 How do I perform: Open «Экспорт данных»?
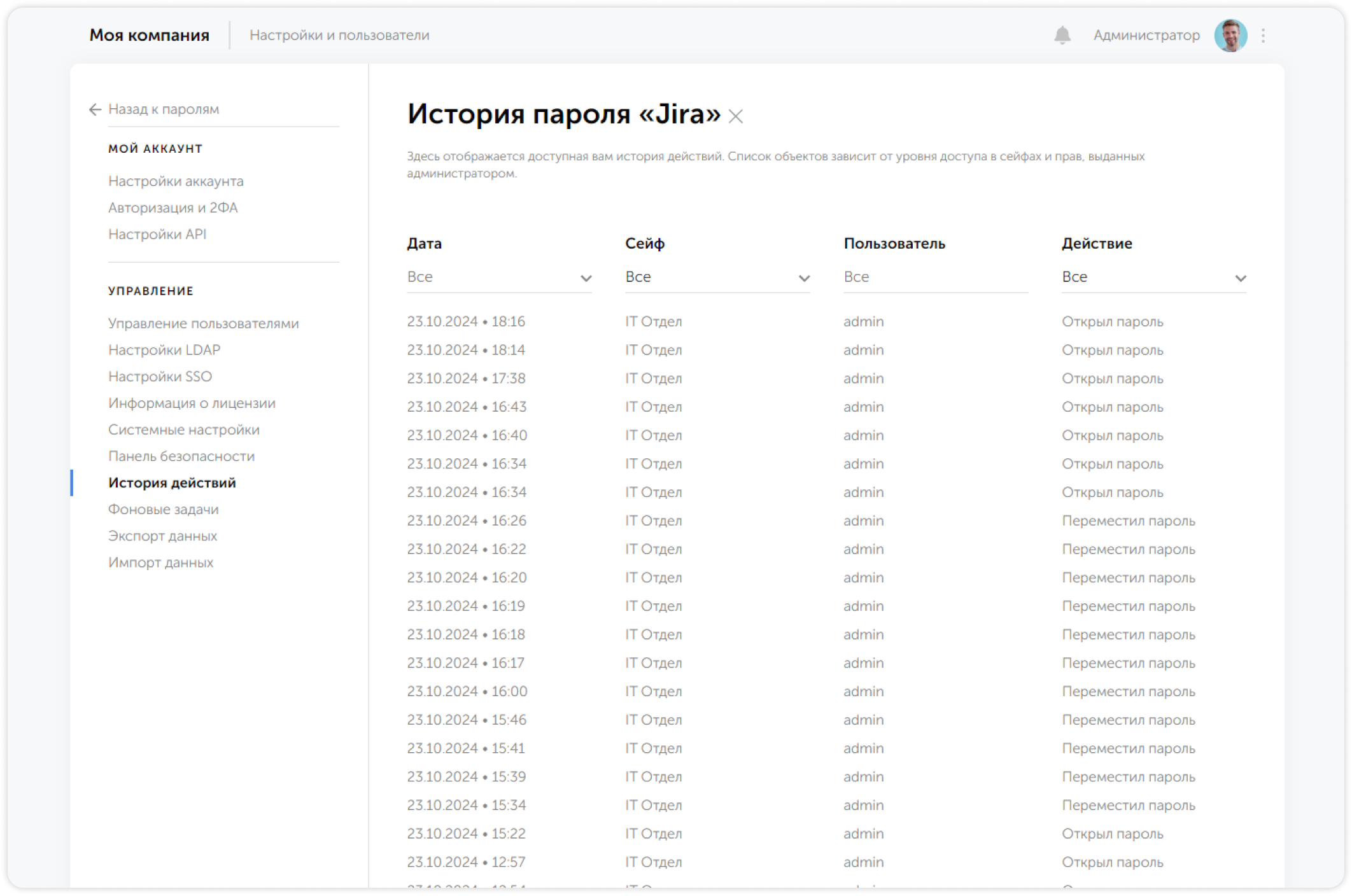(163, 535)
